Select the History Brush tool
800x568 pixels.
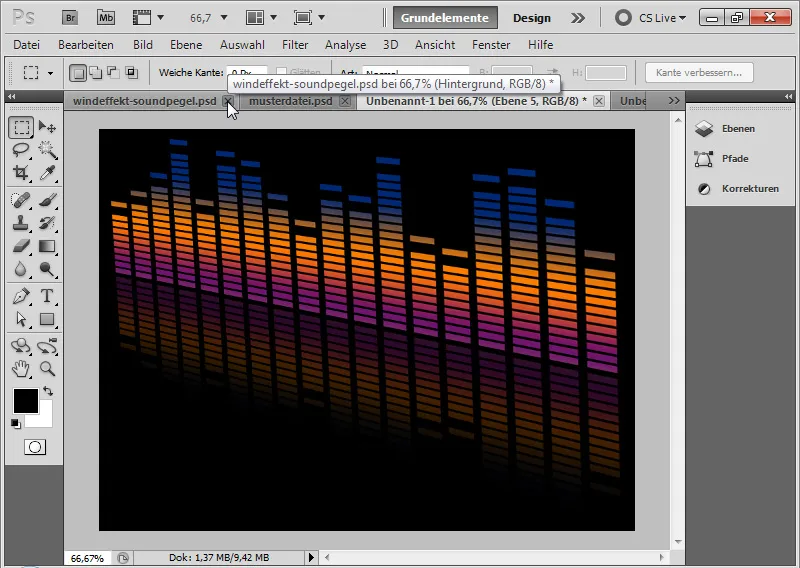tap(47, 223)
